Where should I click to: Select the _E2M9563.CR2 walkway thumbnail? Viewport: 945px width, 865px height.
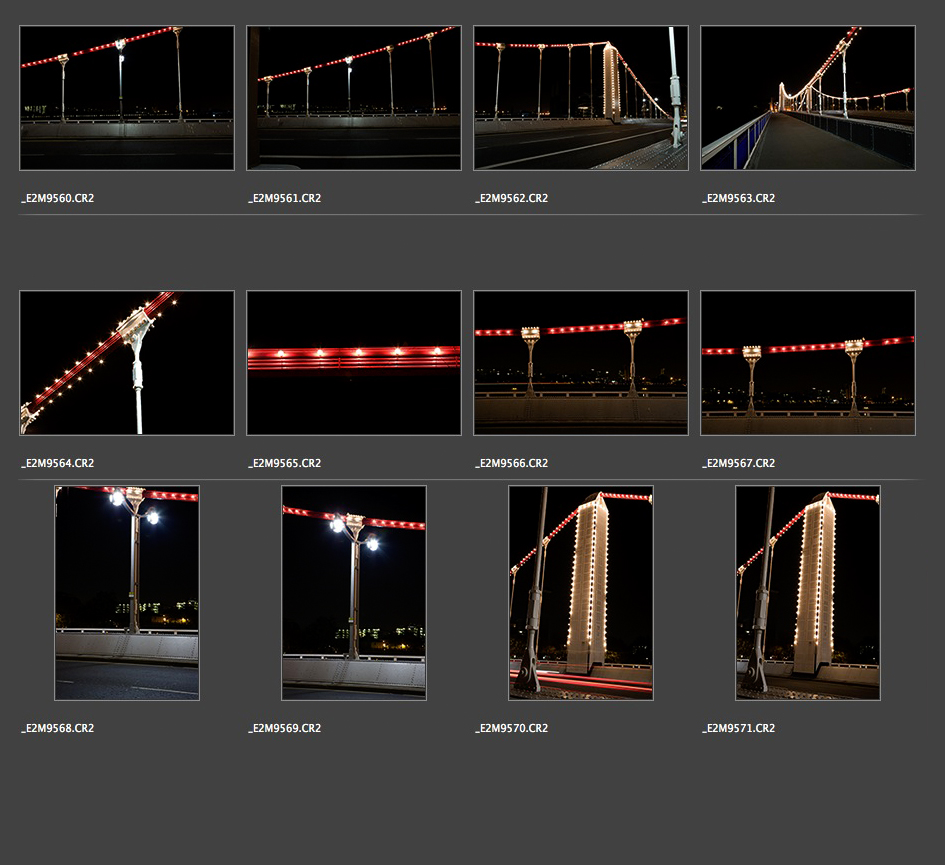[808, 98]
